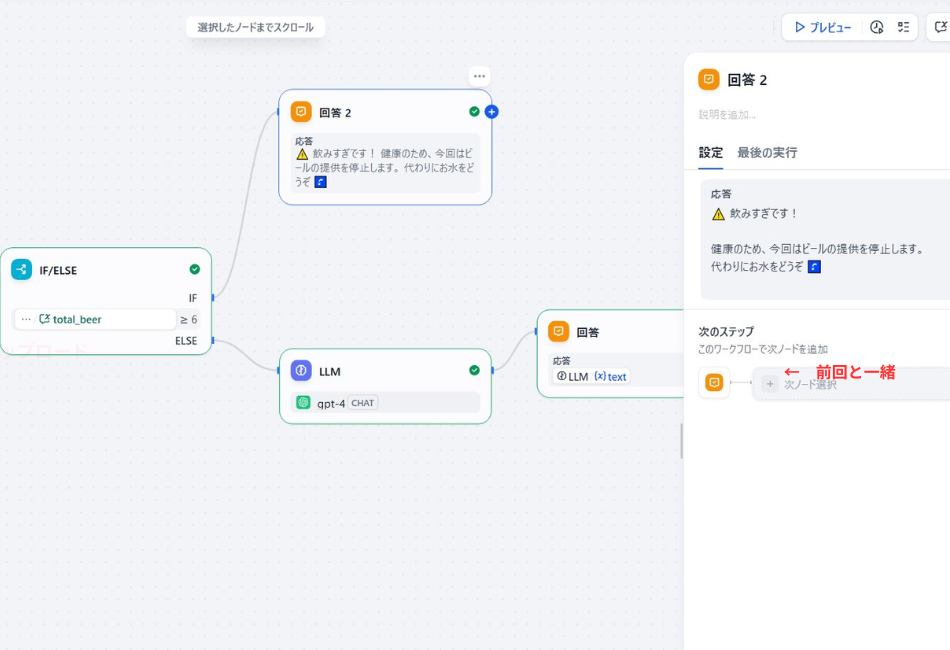950x650 pixels.
Task: Click the blue plus icon on the 回答 2 node
Action: [x=491, y=112]
